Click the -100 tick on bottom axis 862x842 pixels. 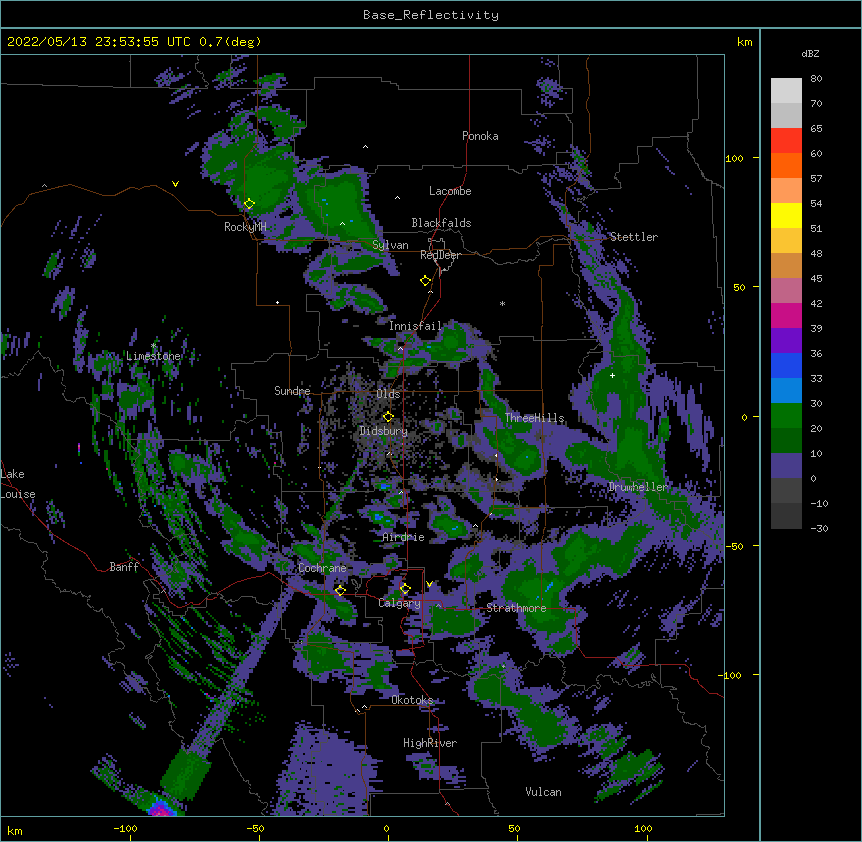click(125, 828)
